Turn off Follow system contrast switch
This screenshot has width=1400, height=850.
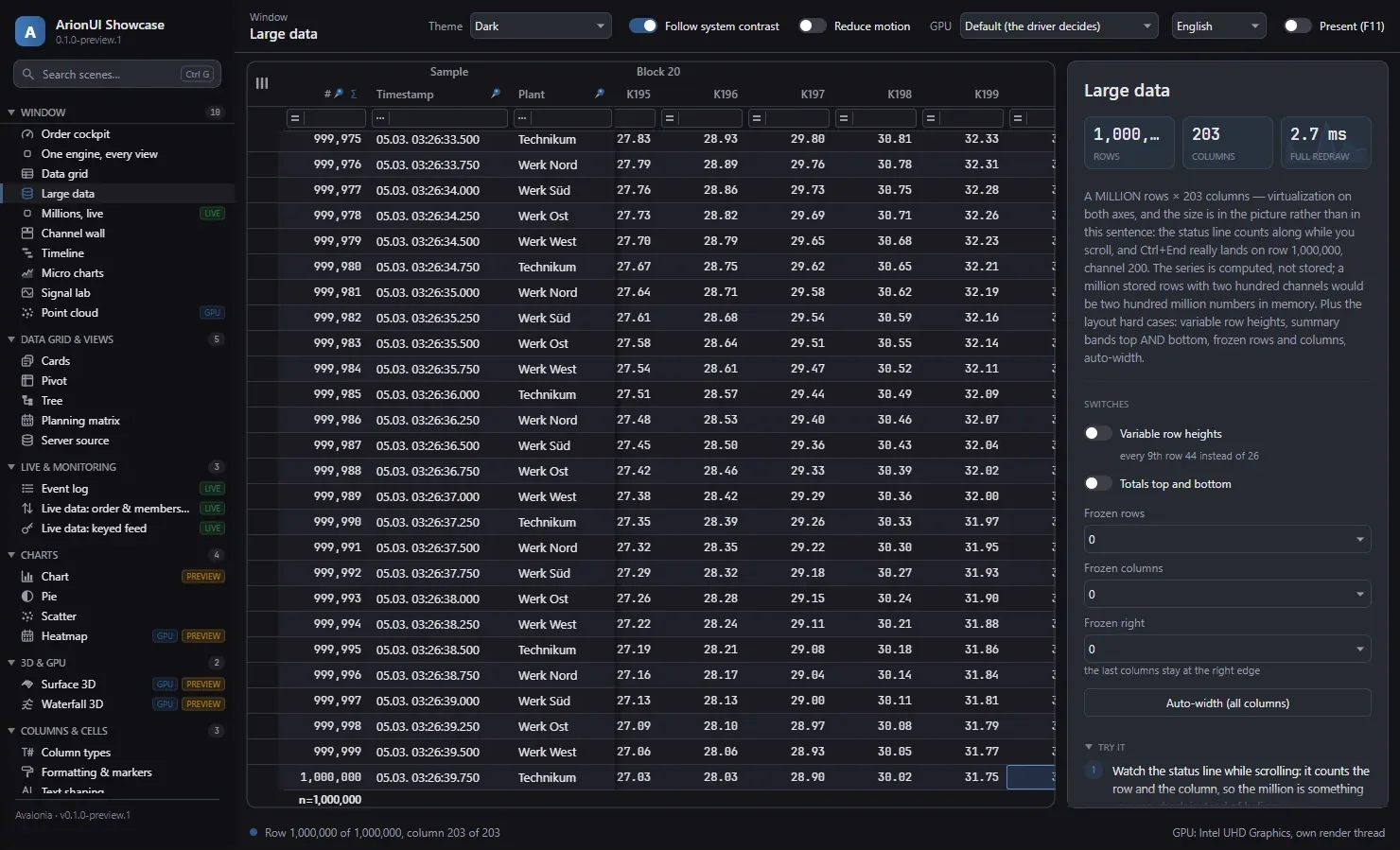643,26
